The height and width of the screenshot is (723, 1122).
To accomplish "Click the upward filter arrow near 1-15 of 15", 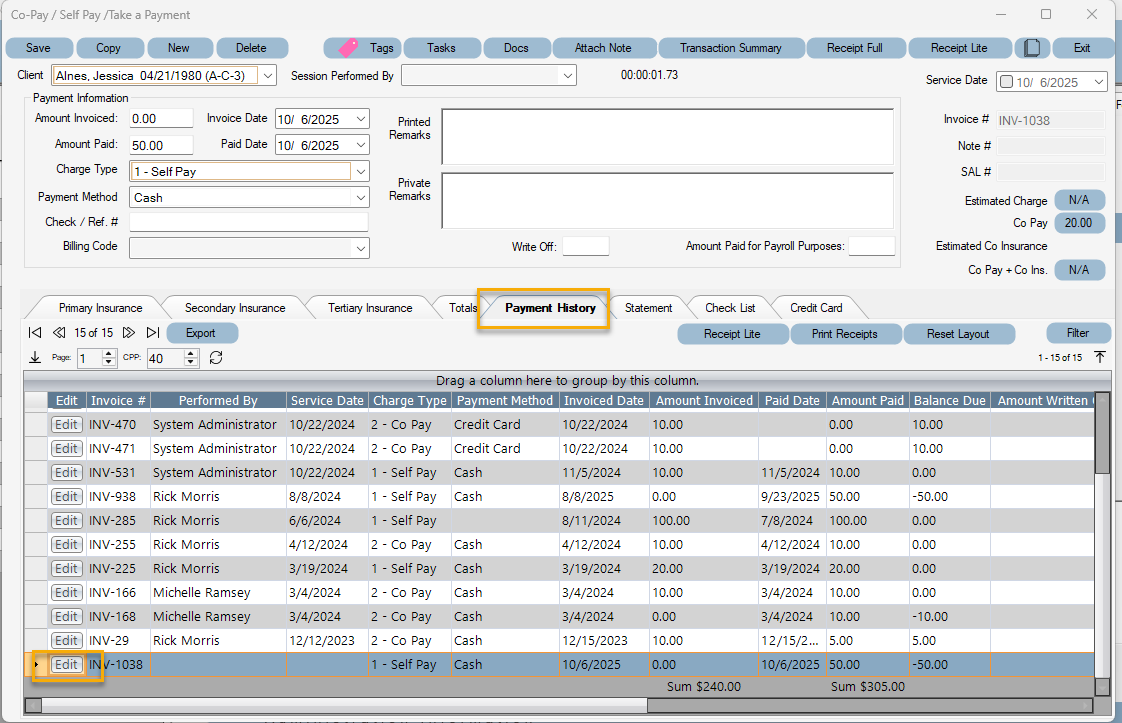I will [1100, 357].
